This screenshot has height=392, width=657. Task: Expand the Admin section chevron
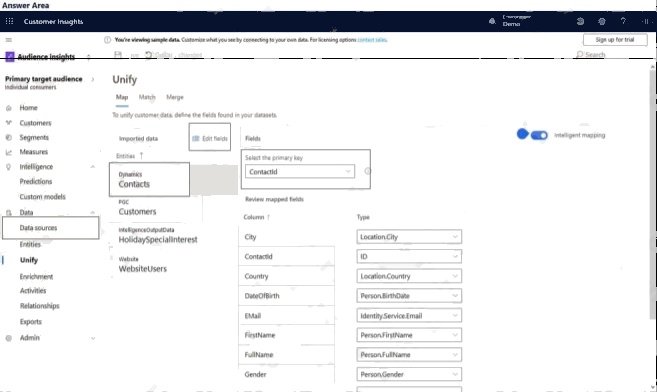93,338
